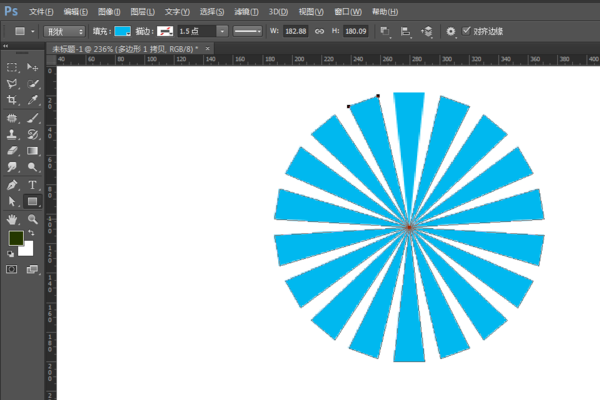
Task: Select the Eraser tool
Action: (x=12, y=151)
